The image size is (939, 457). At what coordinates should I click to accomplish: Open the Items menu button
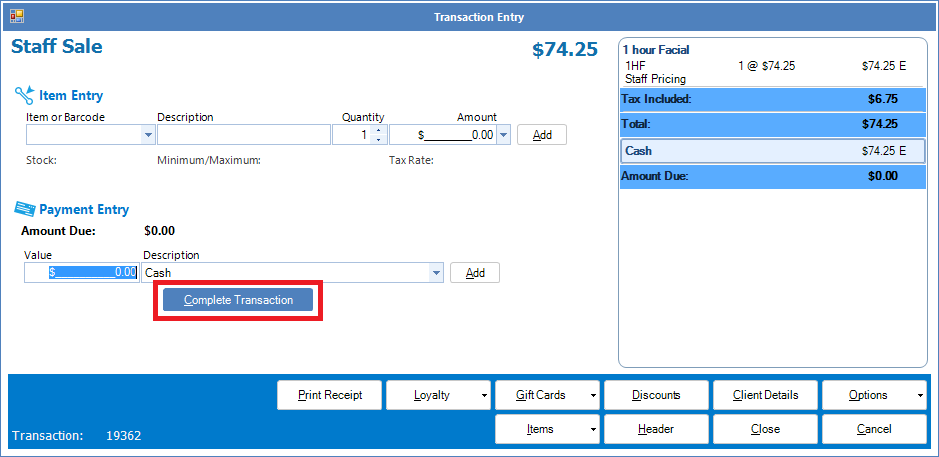[x=547, y=429]
